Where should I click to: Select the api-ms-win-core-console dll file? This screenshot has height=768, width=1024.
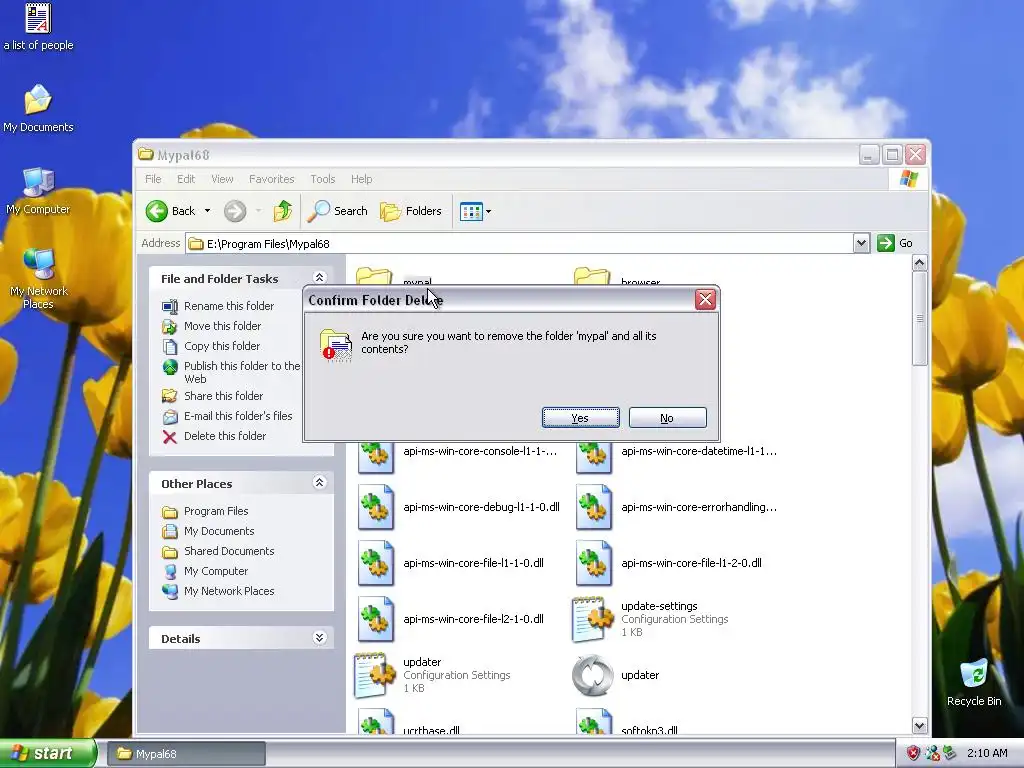[x=457, y=452]
